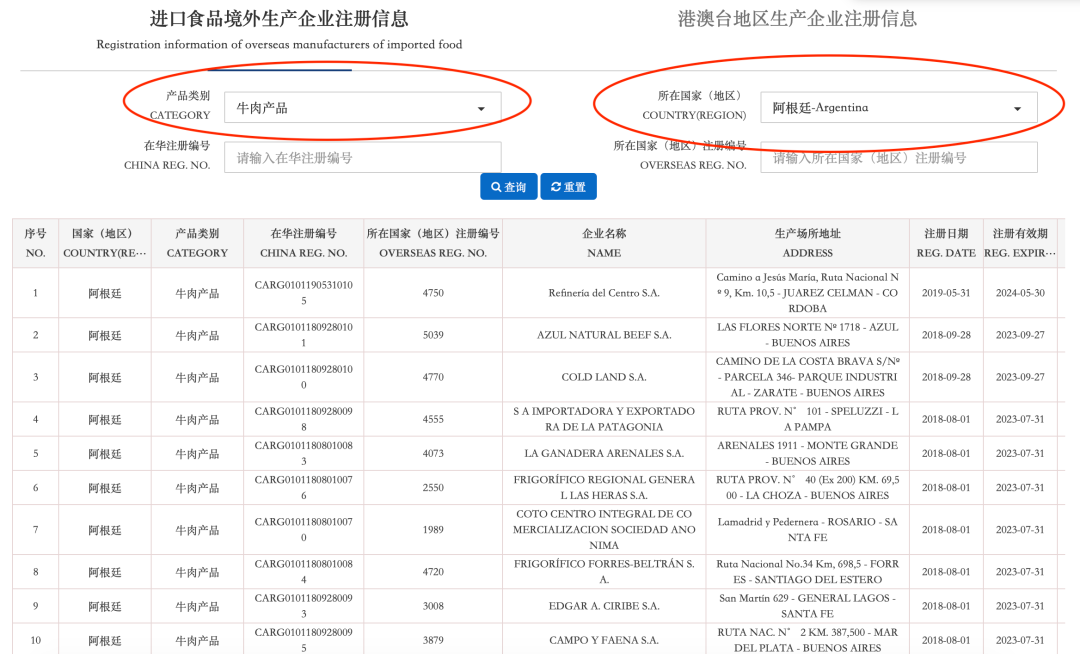Click the 在华注册编号 CHINA REG. NO. input field
This screenshot has width=1080, height=654.
pos(362,157)
